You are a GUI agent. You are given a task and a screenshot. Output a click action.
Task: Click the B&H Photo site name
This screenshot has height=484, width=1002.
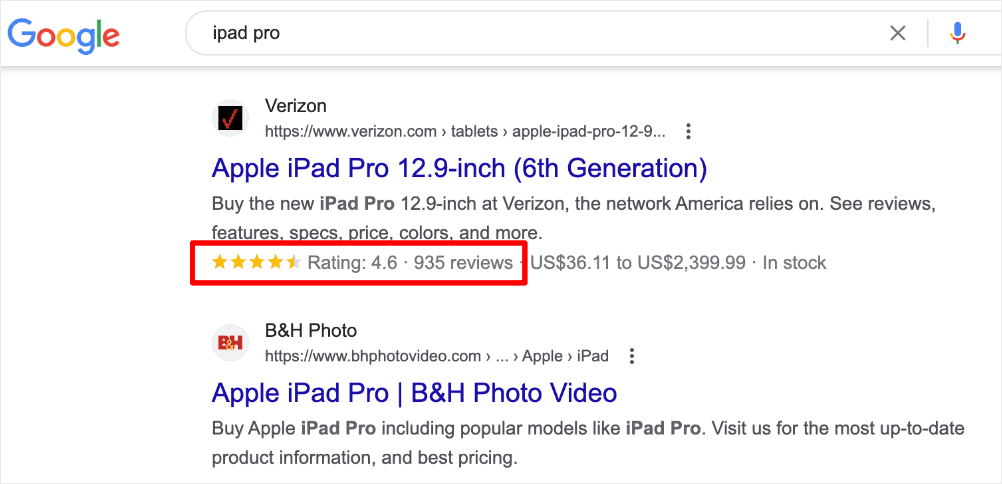(x=311, y=331)
